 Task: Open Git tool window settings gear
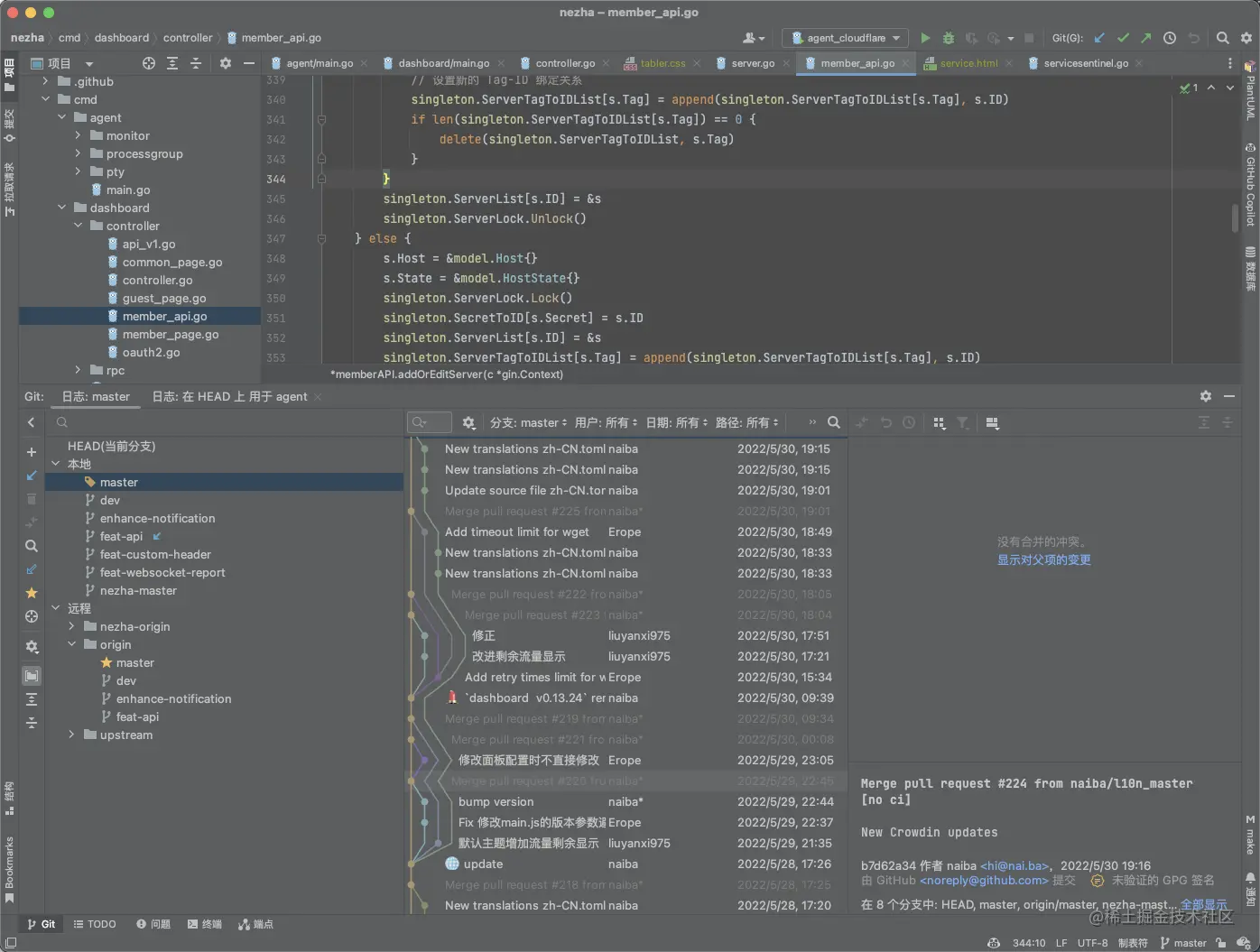click(x=1206, y=396)
